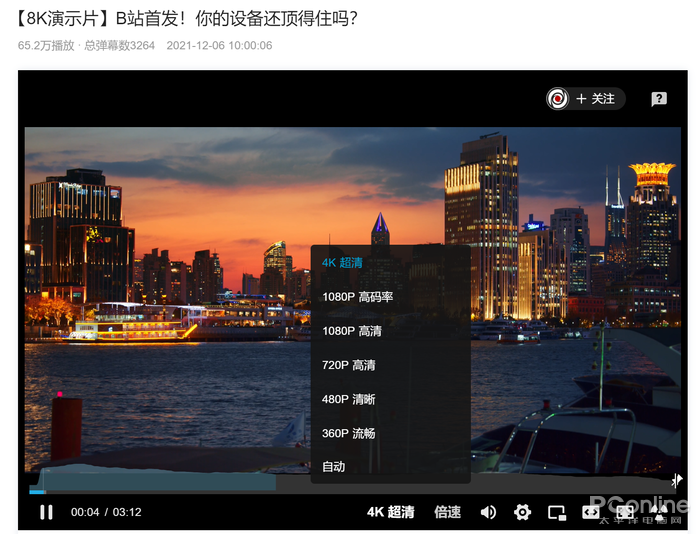700x534 pixels.
Task: Select 720P 高清 quality
Action: [348, 365]
